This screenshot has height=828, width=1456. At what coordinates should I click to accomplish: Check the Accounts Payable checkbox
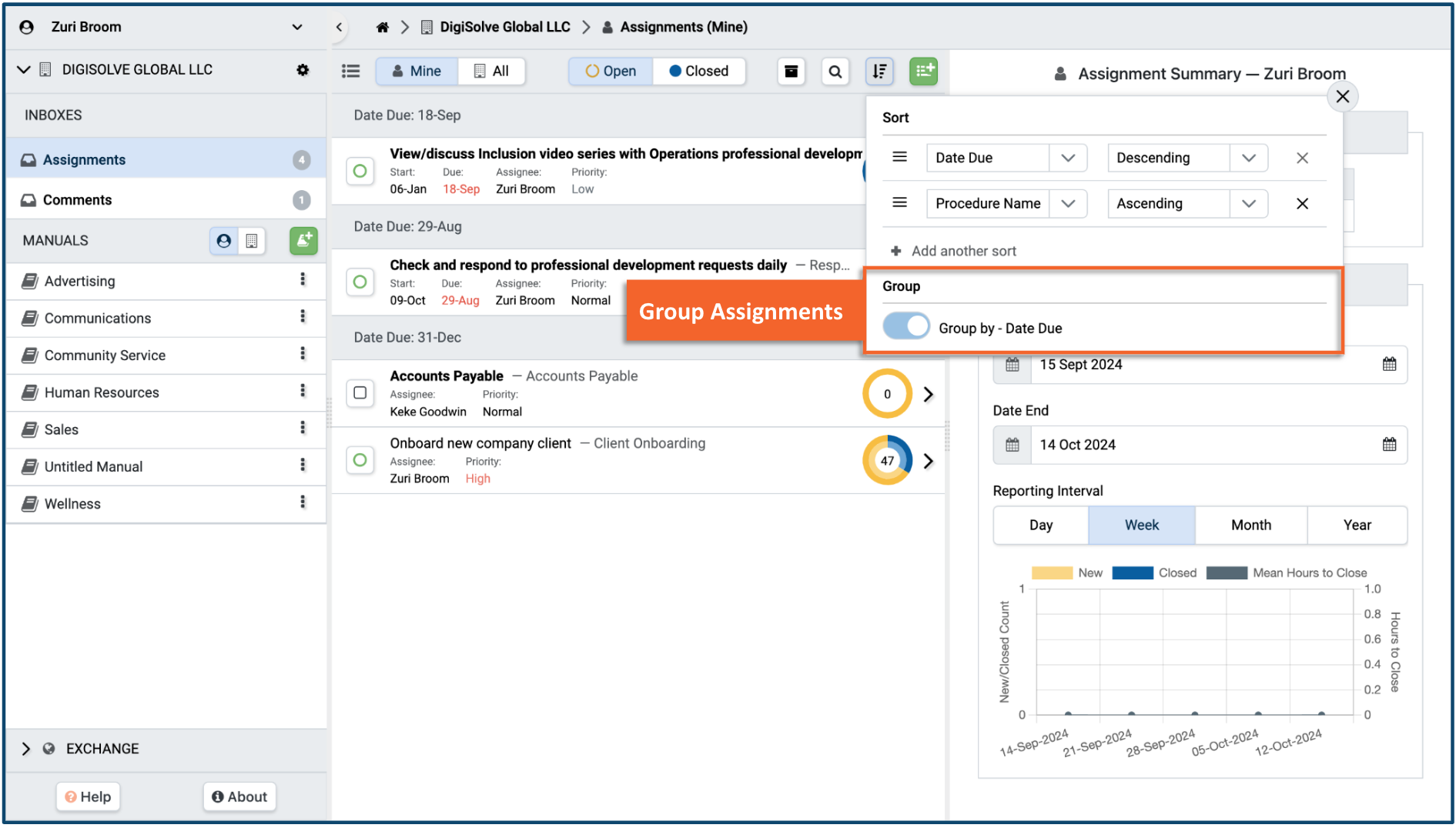coord(360,393)
